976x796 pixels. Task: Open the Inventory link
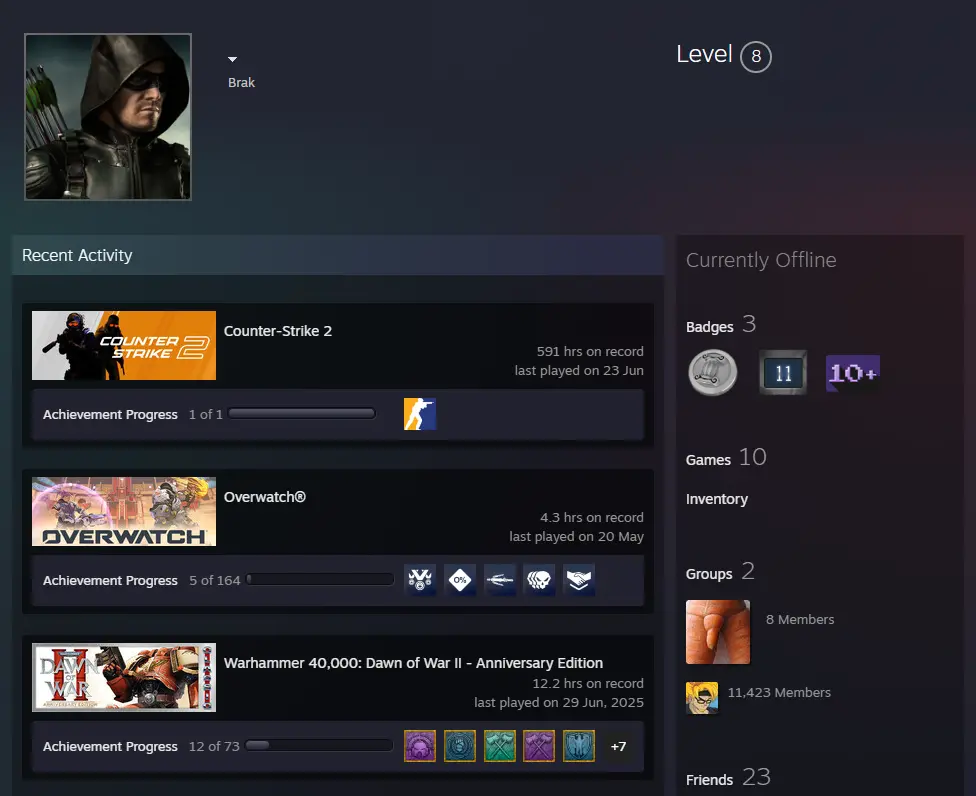(x=716, y=499)
